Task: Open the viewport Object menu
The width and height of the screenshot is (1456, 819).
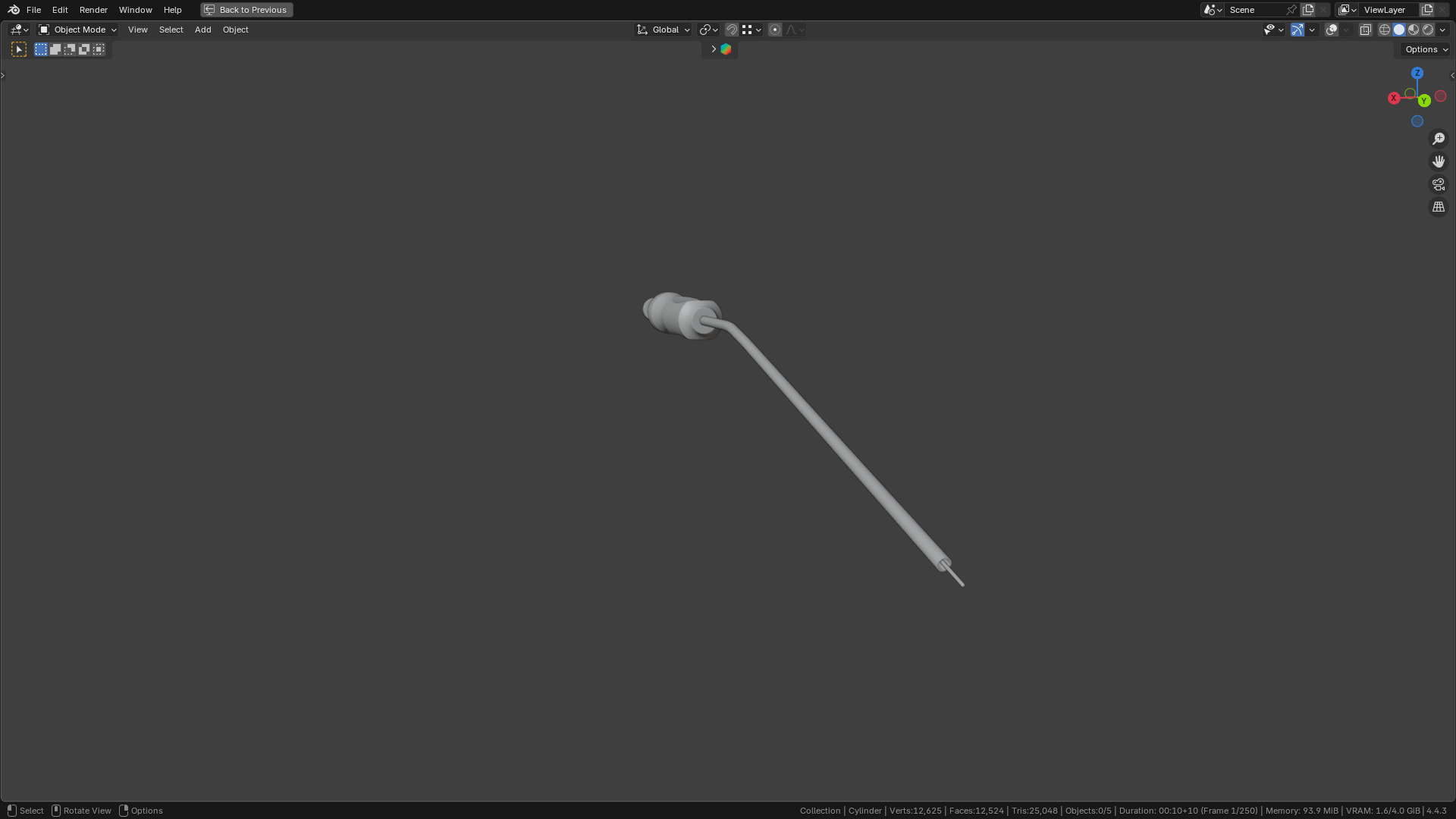Action: [235, 30]
